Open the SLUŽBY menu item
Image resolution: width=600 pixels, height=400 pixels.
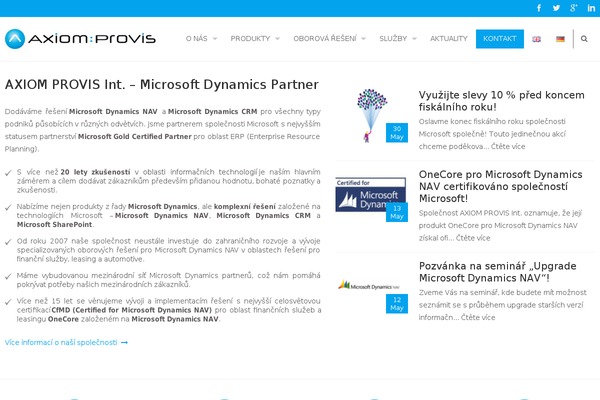tap(393, 39)
